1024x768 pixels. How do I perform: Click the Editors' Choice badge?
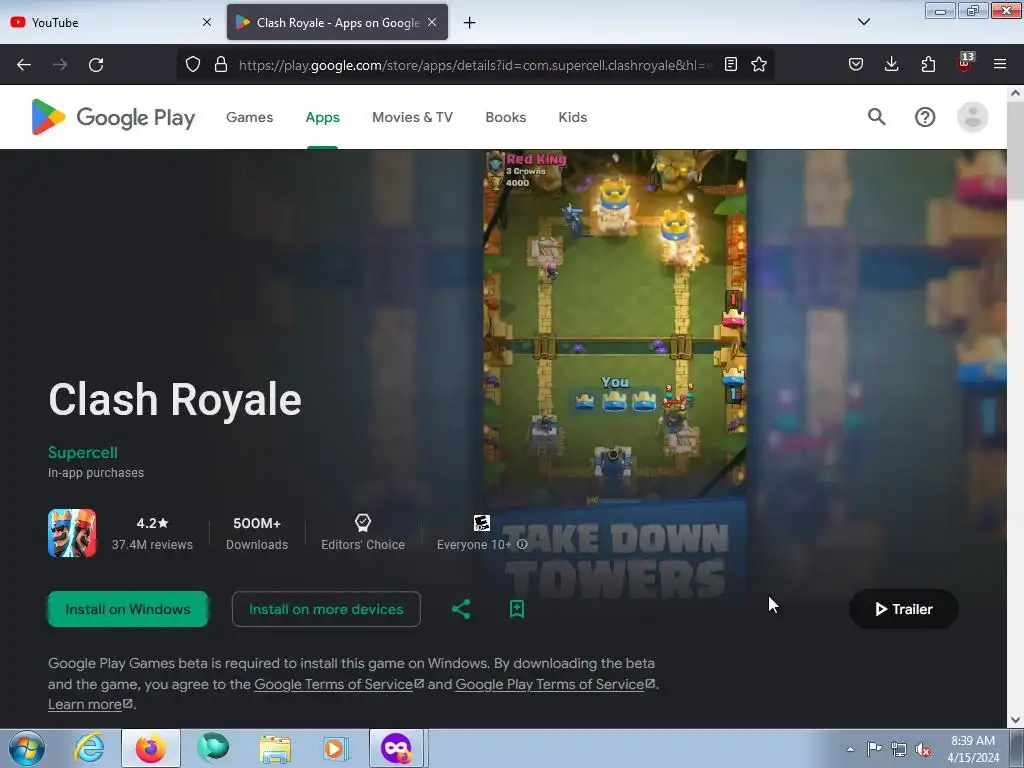(x=362, y=533)
